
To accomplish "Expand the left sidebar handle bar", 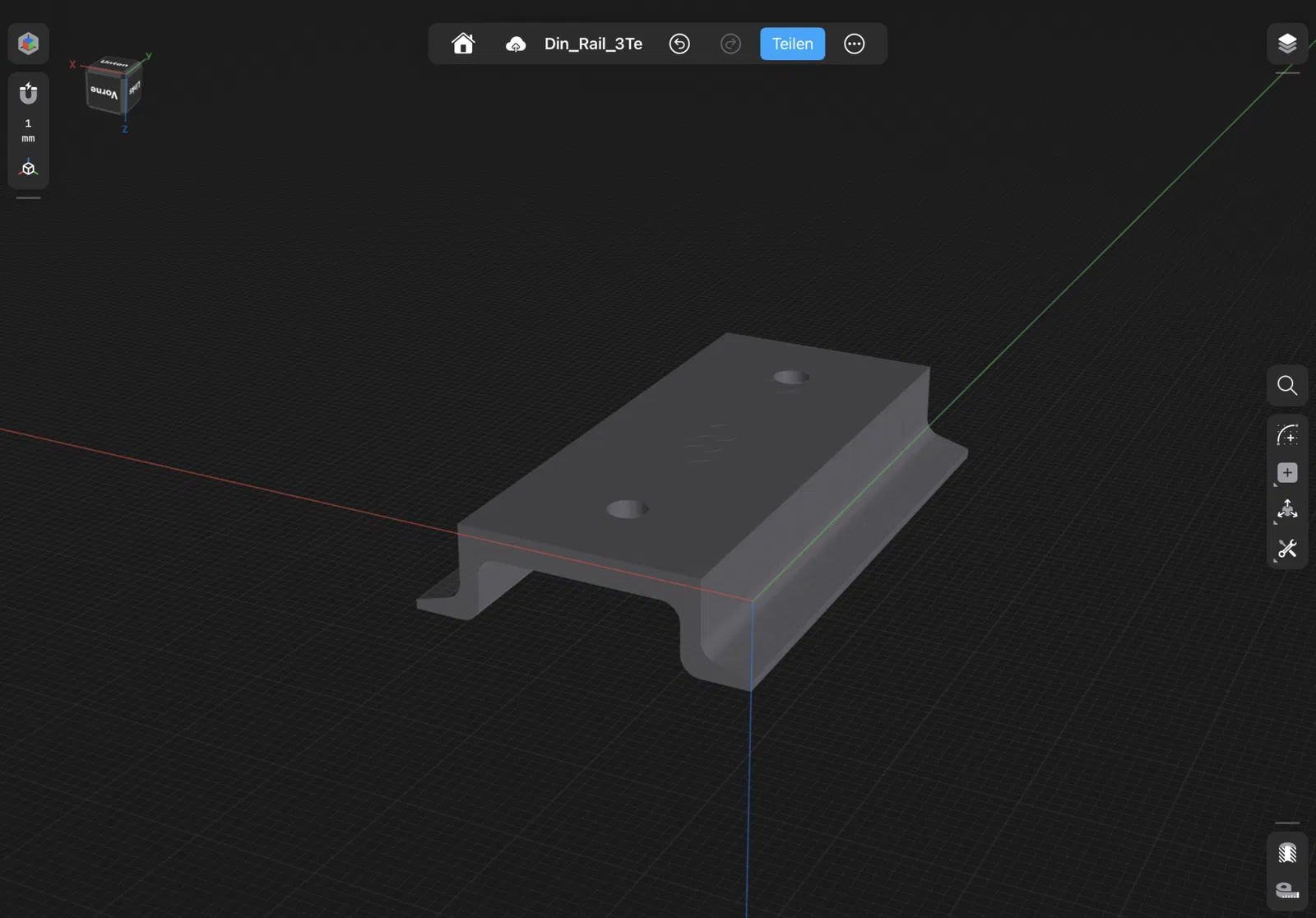I will 28,198.
